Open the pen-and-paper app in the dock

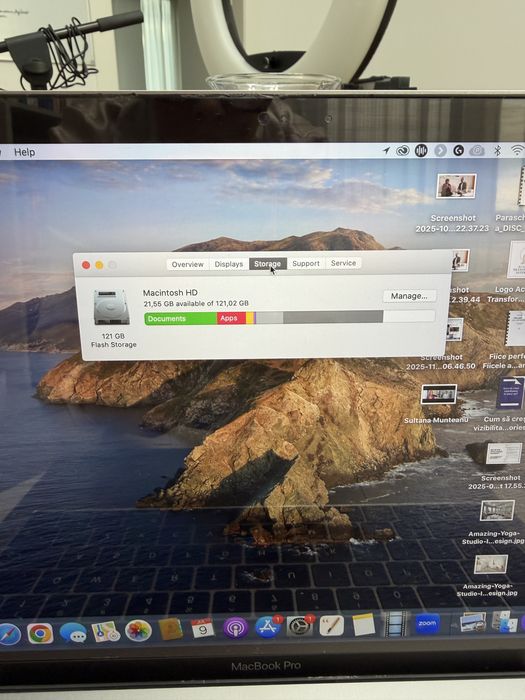coord(332,625)
